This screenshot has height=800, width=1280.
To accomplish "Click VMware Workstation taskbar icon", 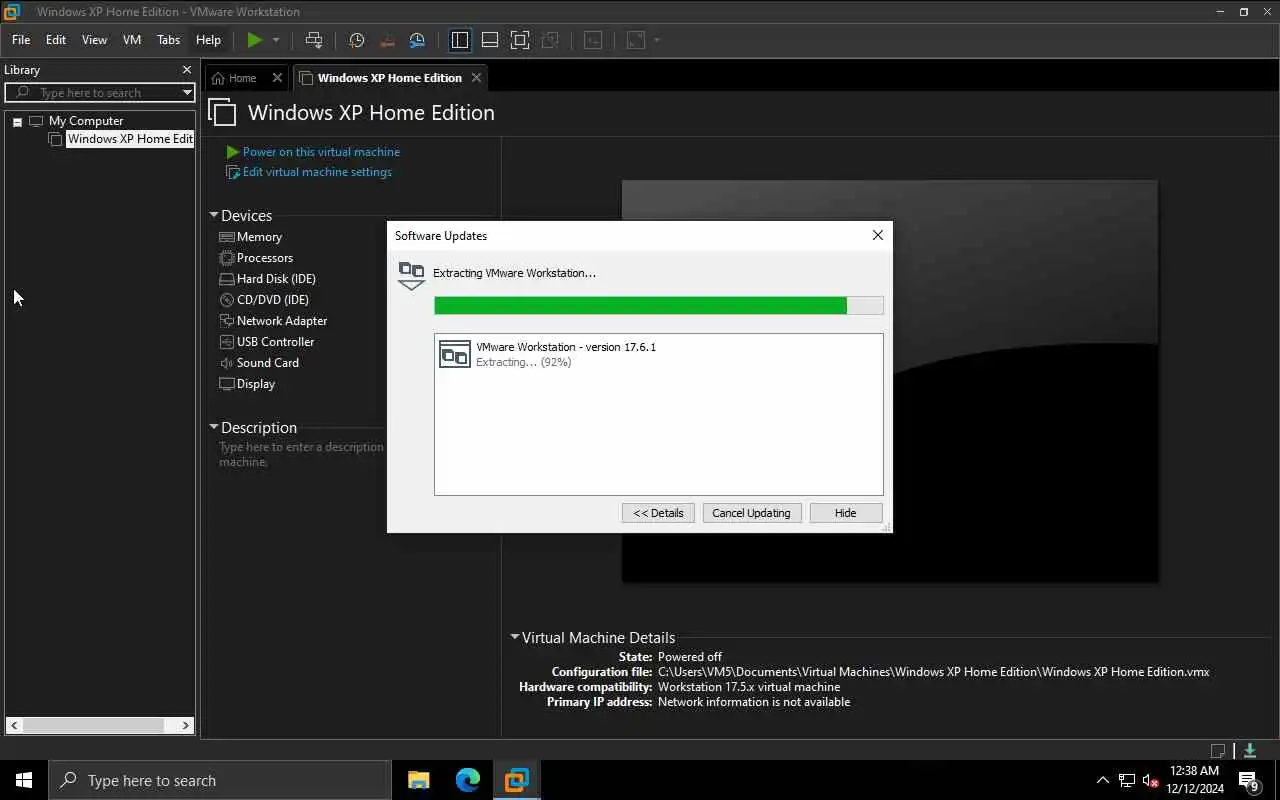I will click(x=516, y=780).
